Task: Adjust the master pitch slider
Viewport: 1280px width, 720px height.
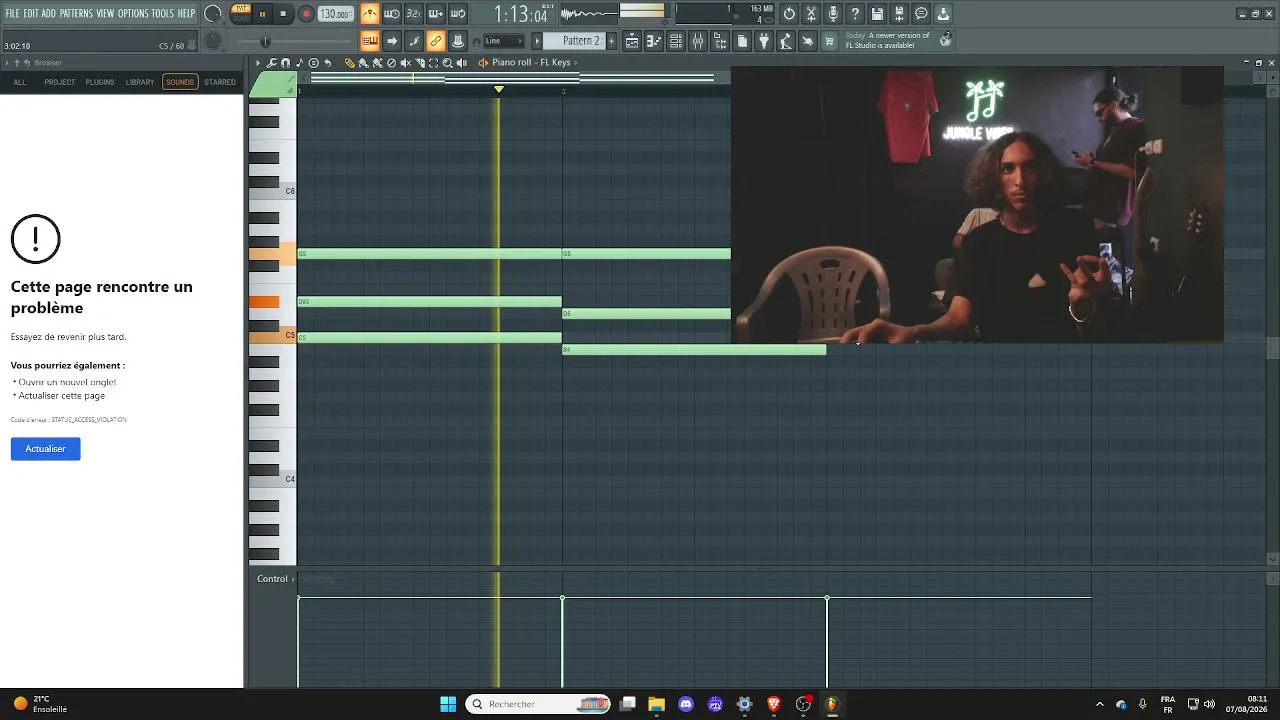Action: pos(265,41)
